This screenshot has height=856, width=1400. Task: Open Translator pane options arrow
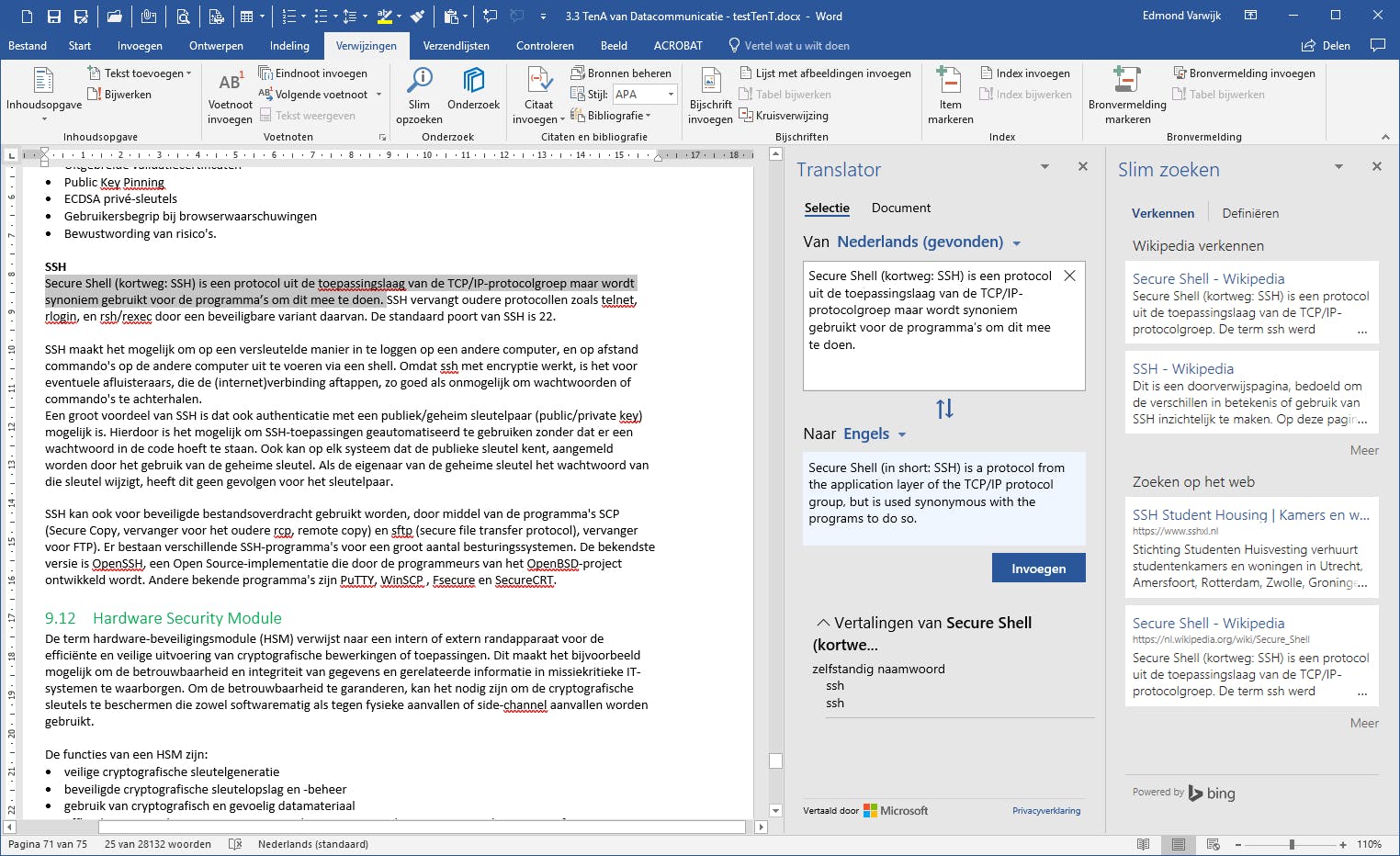[1044, 166]
